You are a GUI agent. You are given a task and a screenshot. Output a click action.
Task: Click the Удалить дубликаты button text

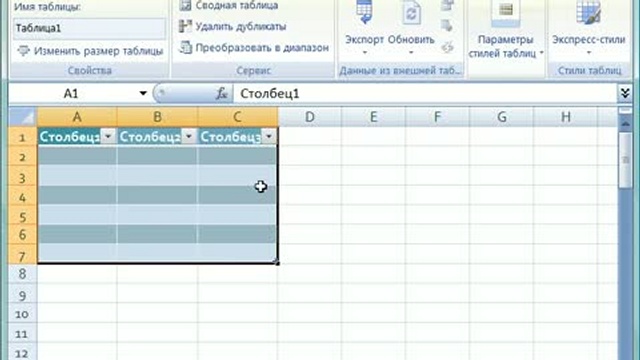pyautogui.click(x=241, y=27)
